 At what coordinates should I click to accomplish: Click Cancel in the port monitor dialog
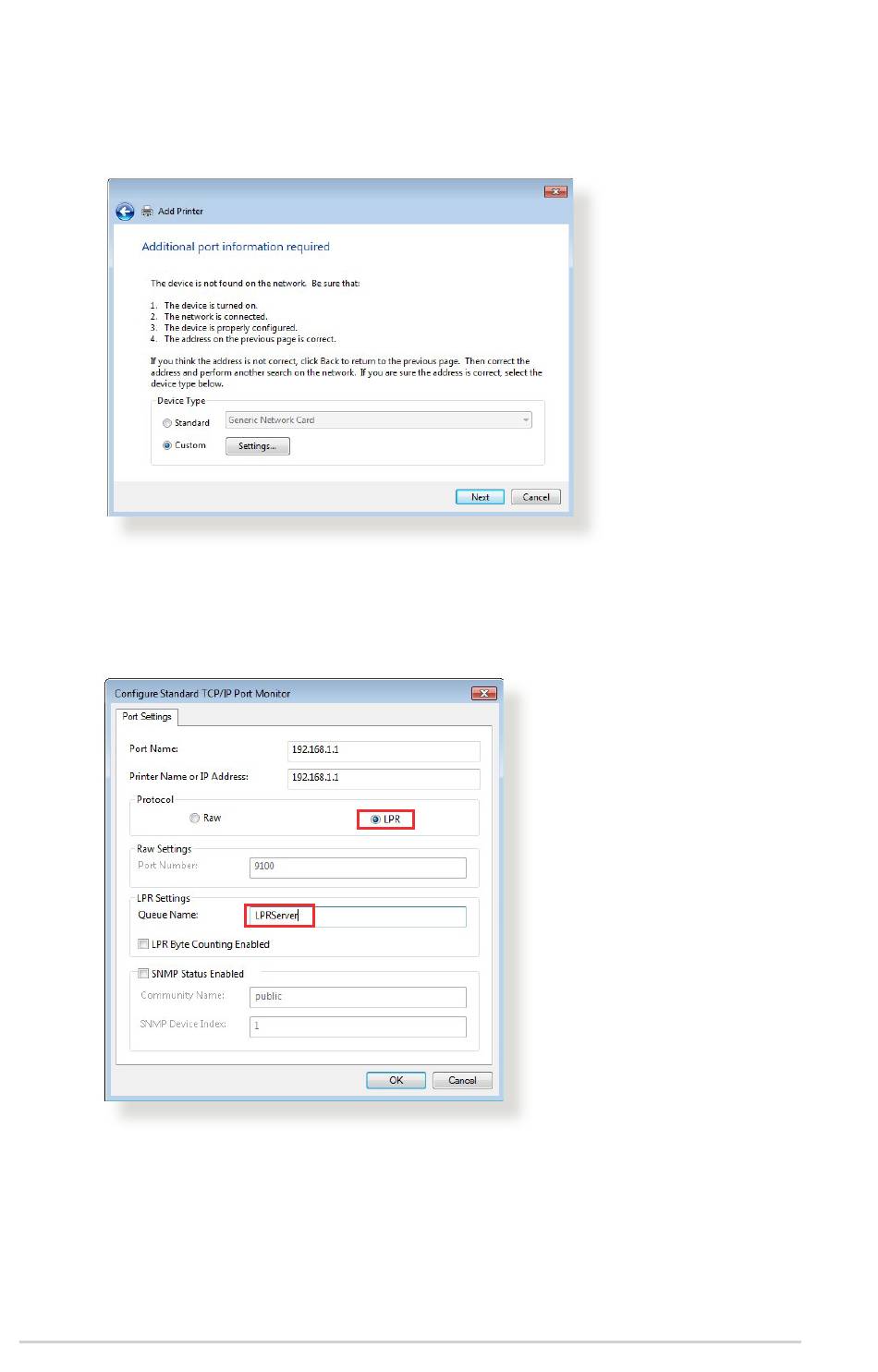[x=462, y=1080]
